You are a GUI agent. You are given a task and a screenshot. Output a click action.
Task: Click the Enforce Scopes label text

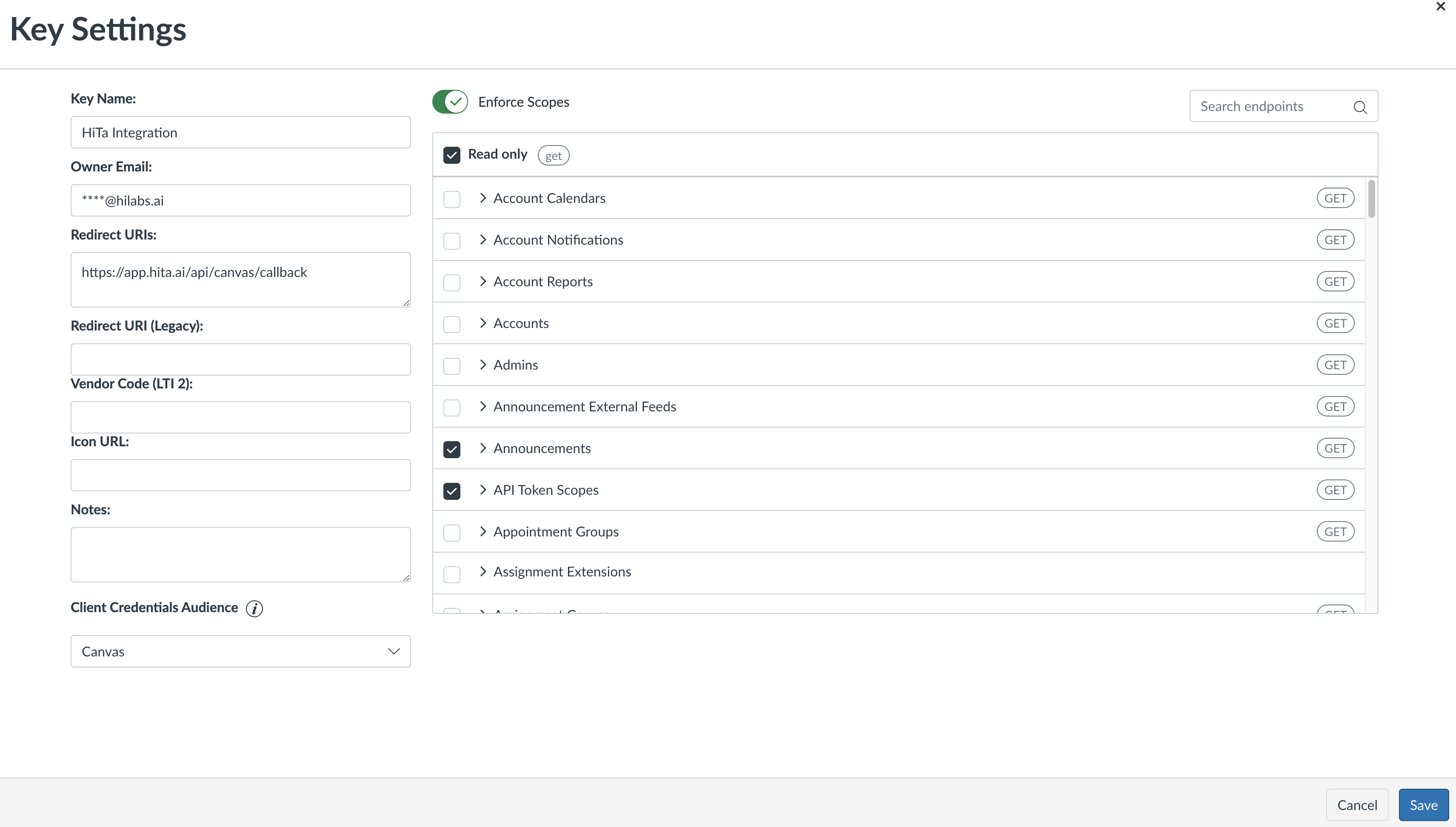point(523,102)
